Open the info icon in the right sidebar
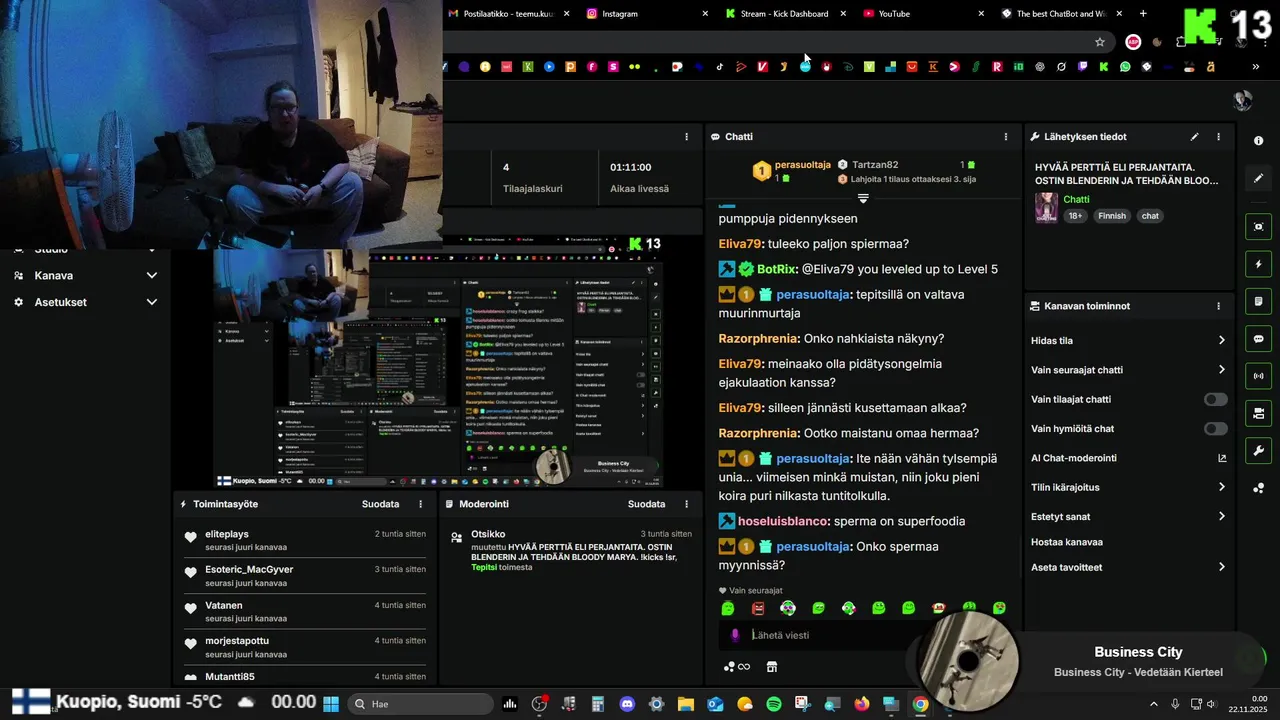Viewport: 1280px width, 720px height. tap(1258, 141)
